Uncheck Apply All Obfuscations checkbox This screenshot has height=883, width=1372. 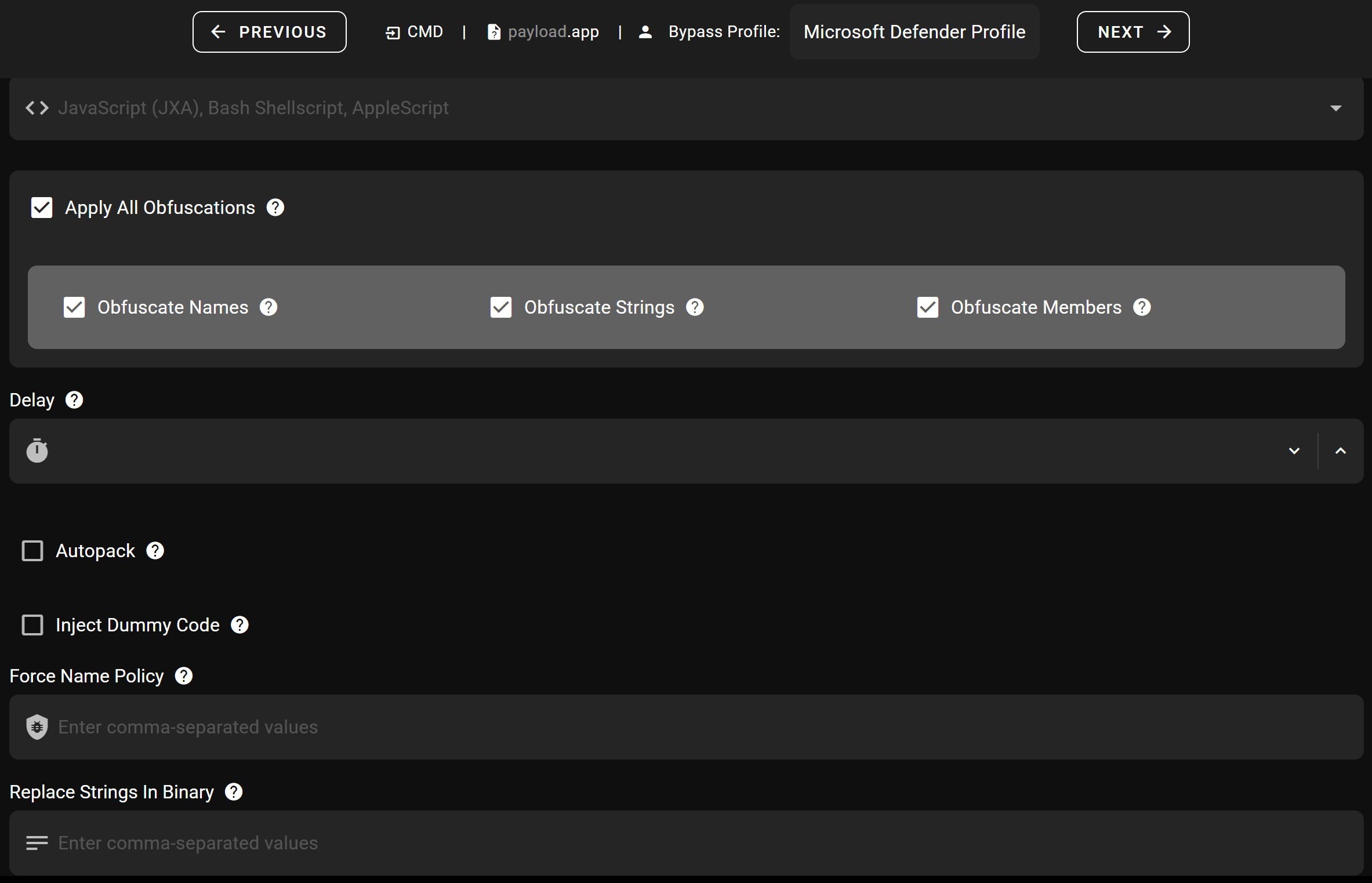coord(42,208)
